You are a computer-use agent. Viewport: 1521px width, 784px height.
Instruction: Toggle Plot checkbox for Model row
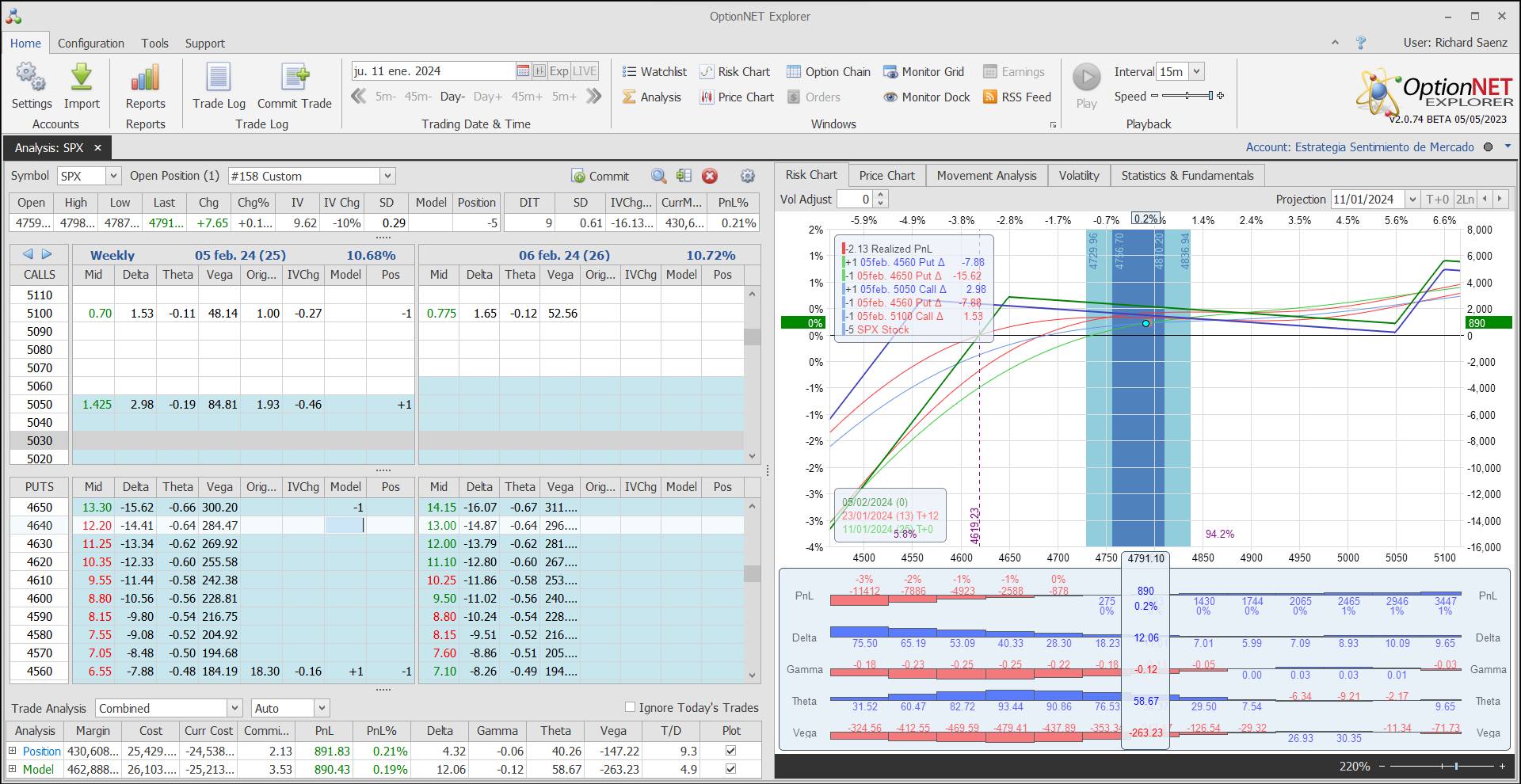pyautogui.click(x=730, y=769)
